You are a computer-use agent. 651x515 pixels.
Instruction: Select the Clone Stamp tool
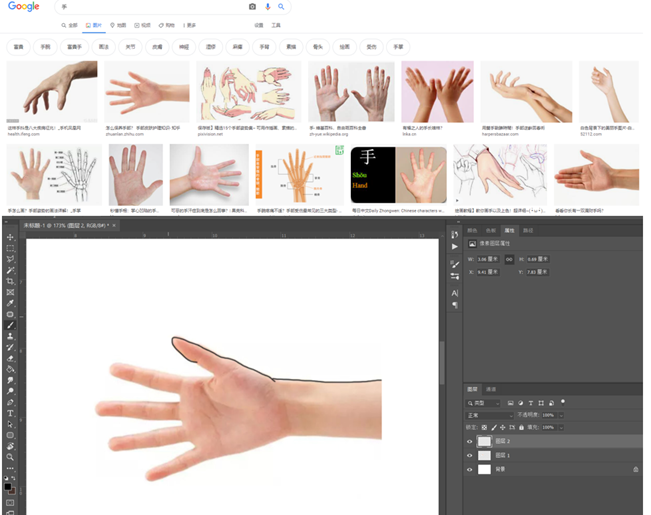10,336
